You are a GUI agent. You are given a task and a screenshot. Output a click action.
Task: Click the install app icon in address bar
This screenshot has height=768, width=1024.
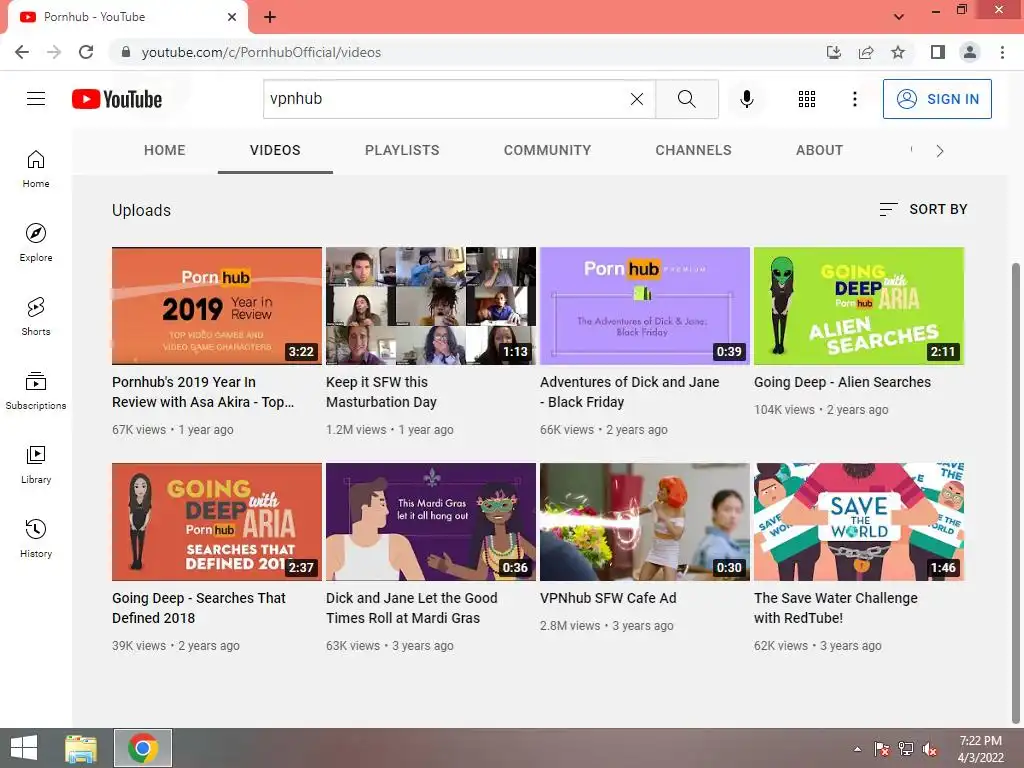[x=834, y=52]
